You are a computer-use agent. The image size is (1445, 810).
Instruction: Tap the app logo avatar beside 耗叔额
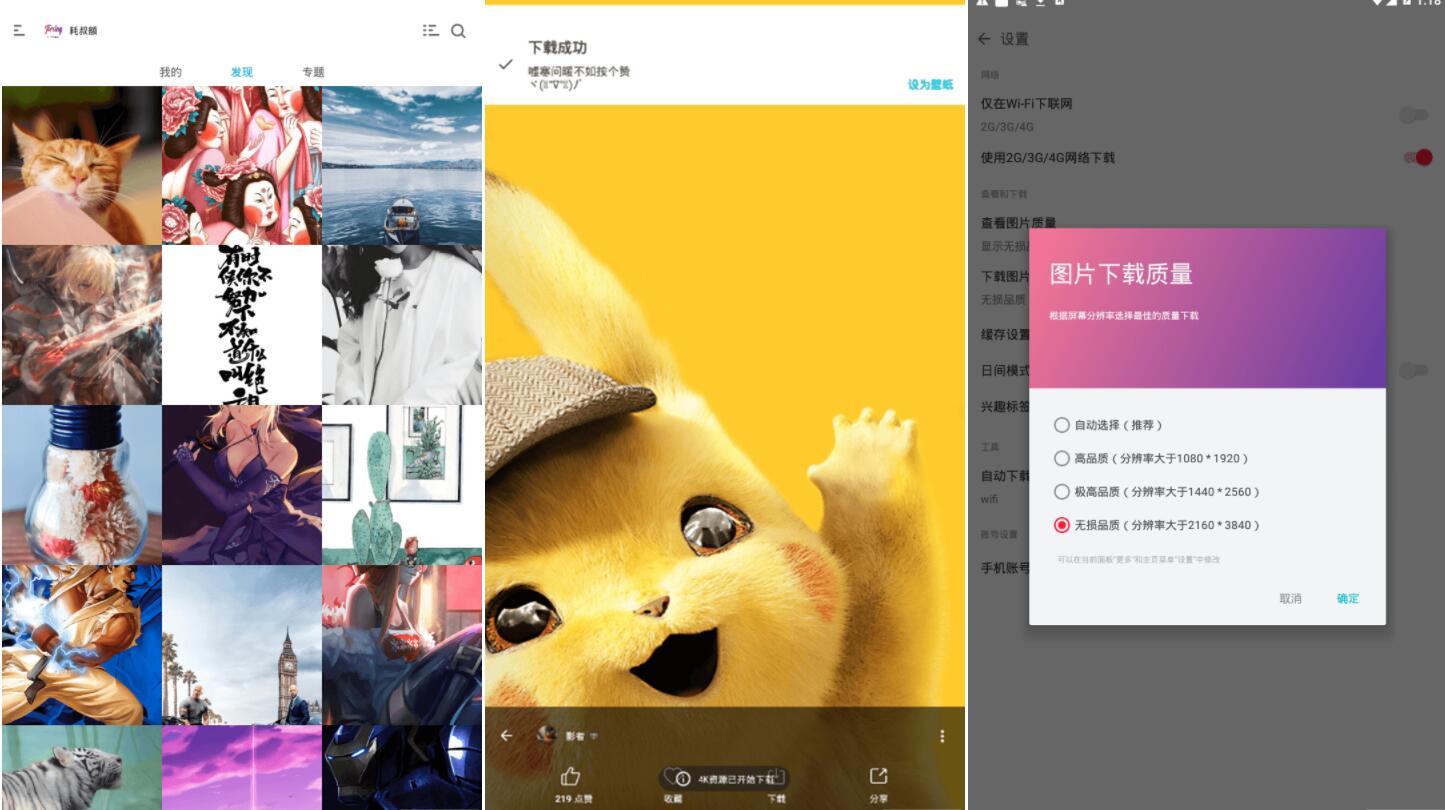(53, 30)
